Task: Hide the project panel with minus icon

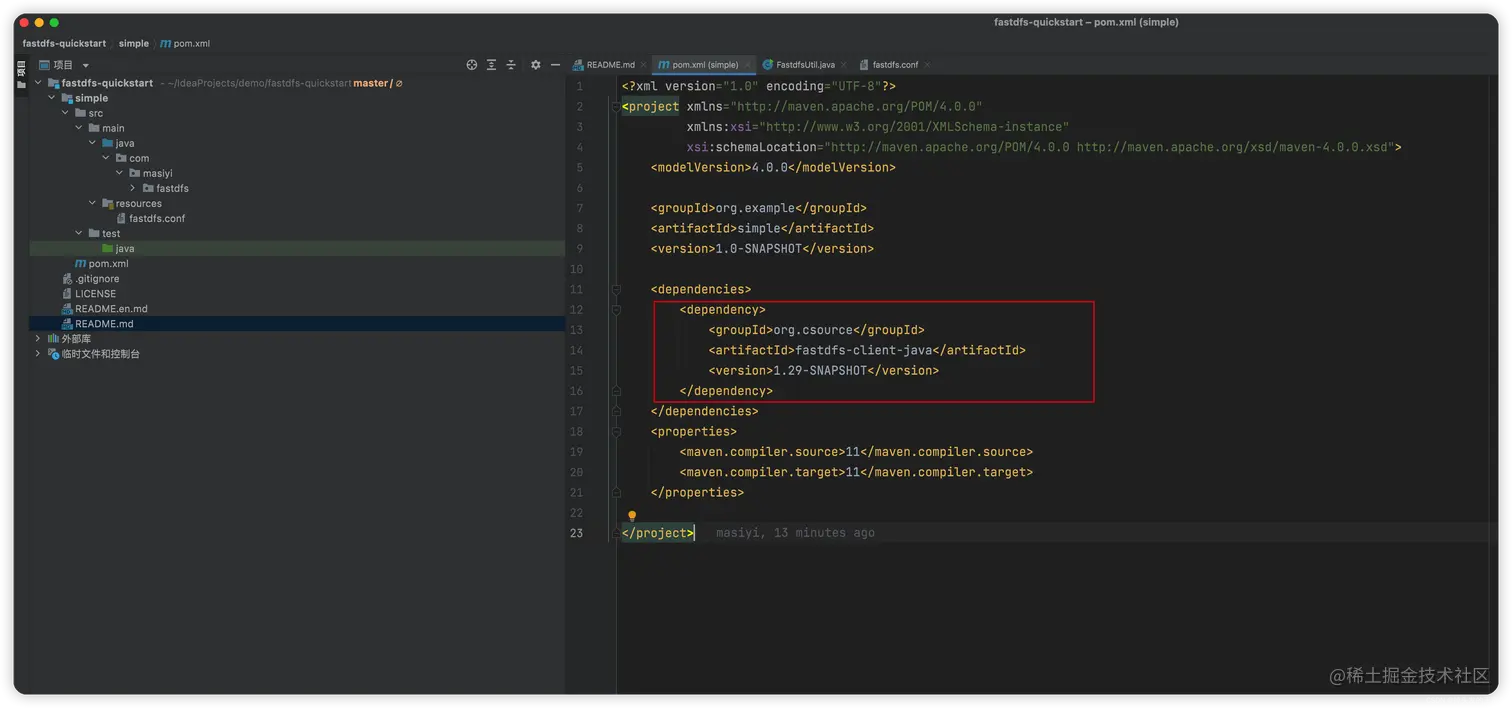Action: (555, 65)
